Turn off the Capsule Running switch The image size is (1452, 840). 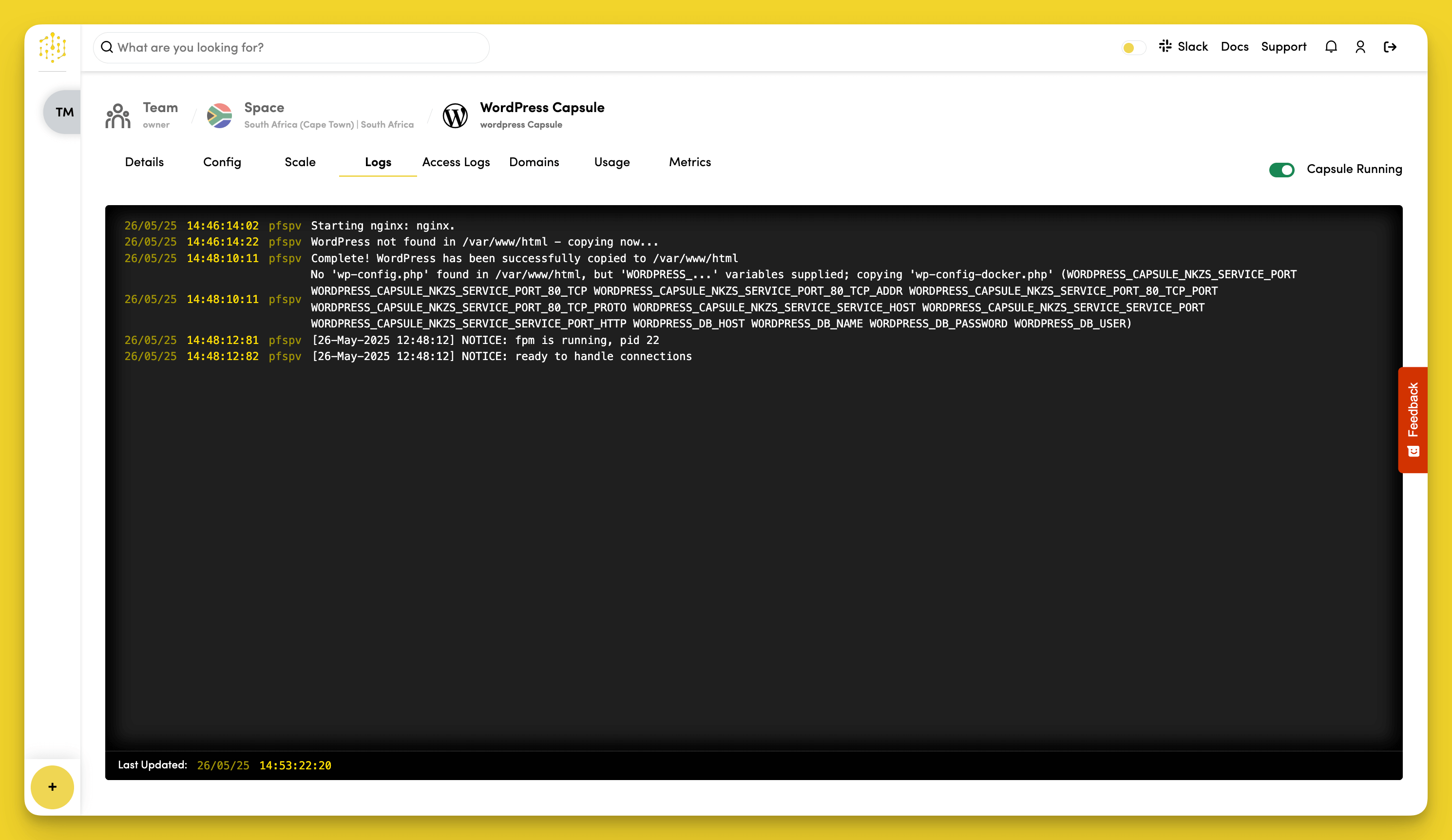tap(1281, 170)
